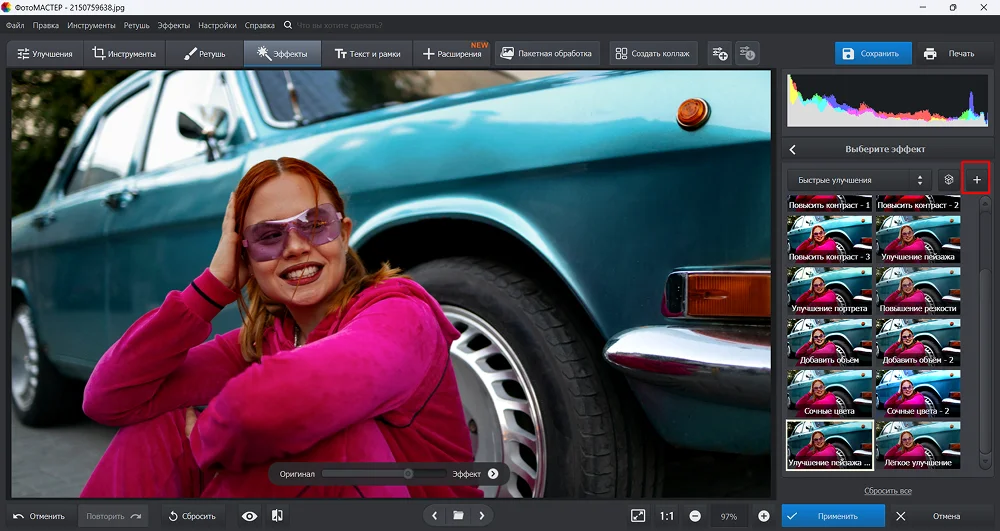Open the Справка menu
Screen dimensions: 1000x531
pos(260,25)
